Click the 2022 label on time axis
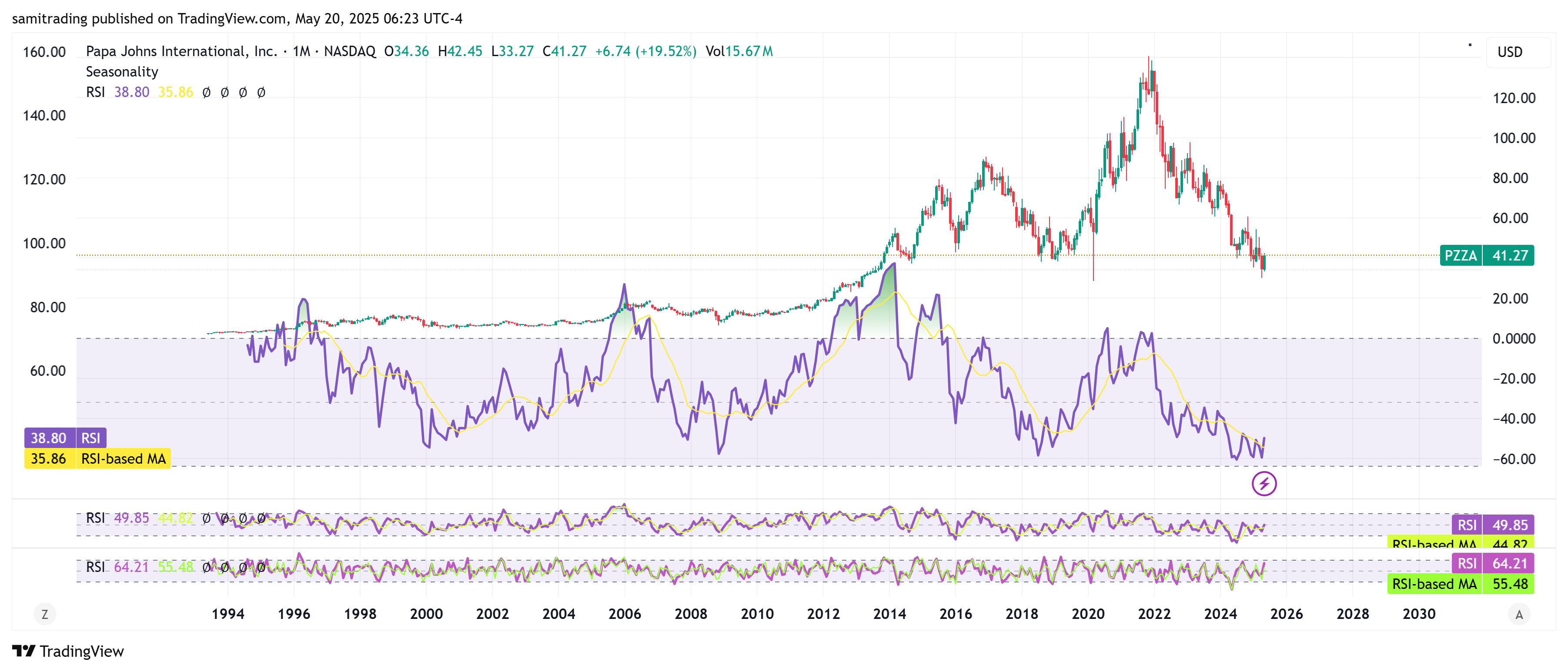This screenshot has width=1568, height=672. (x=1154, y=614)
